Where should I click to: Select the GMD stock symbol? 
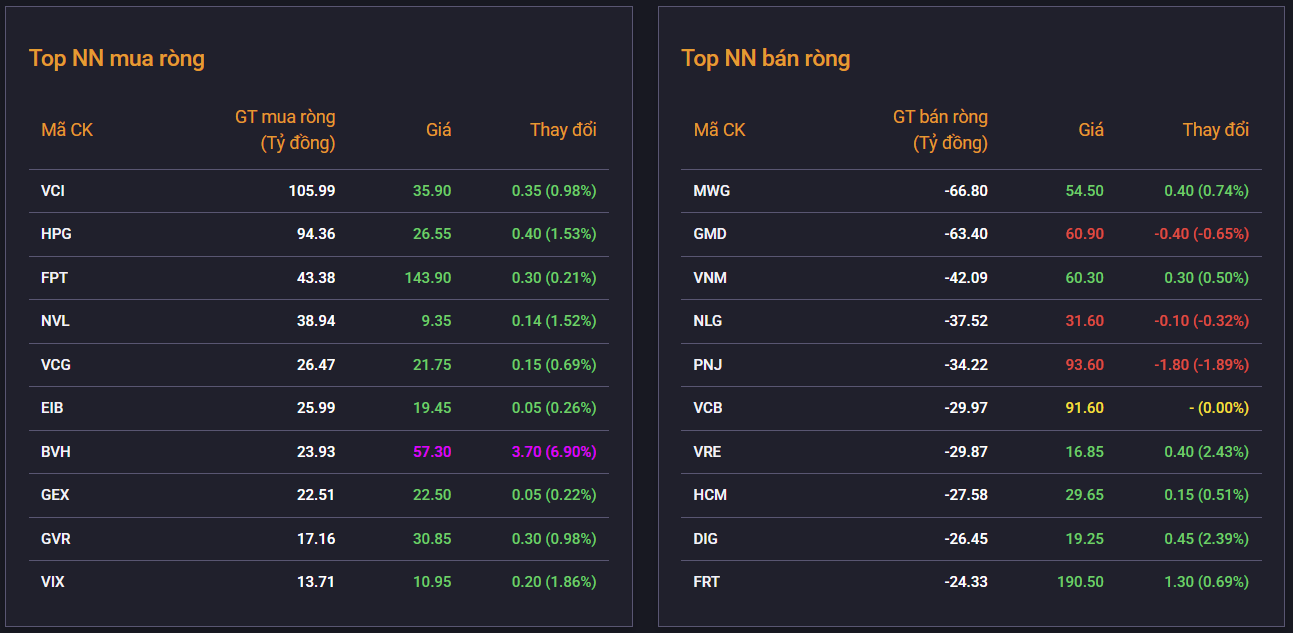[x=710, y=234]
